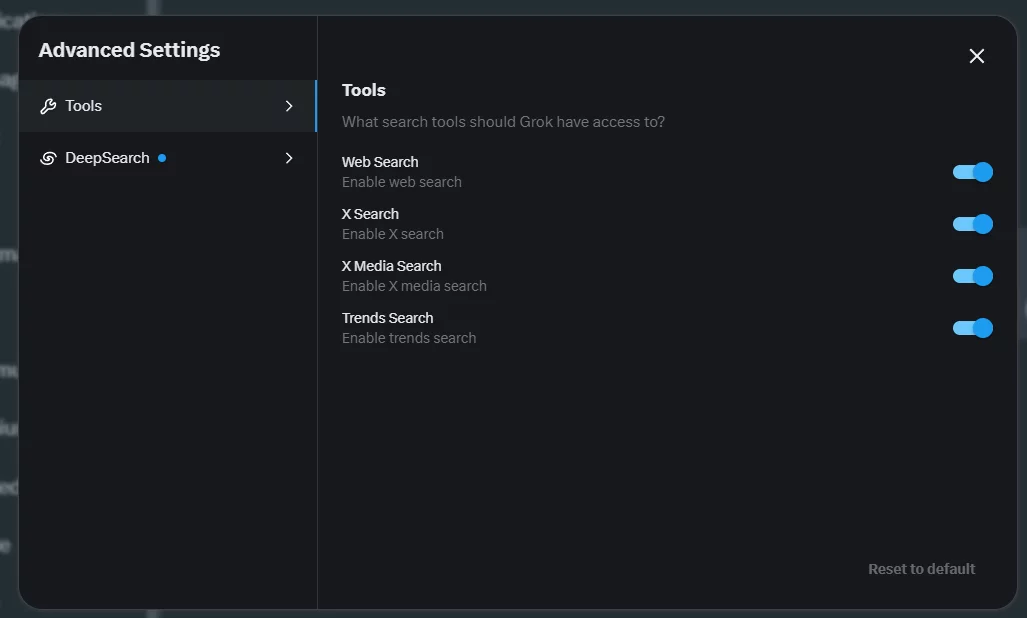This screenshot has height=618, width=1027.
Task: Expand the DeepSearch row chevron
Action: pyautogui.click(x=289, y=158)
